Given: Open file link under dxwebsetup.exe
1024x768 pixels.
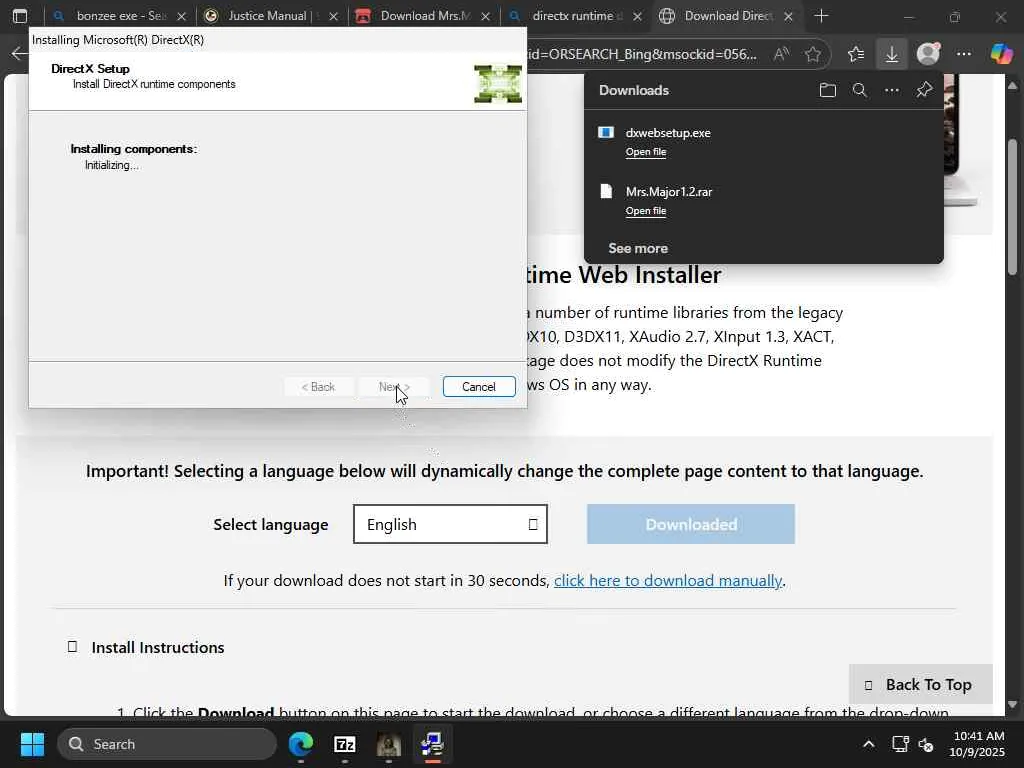Looking at the screenshot, I should 645,152.
